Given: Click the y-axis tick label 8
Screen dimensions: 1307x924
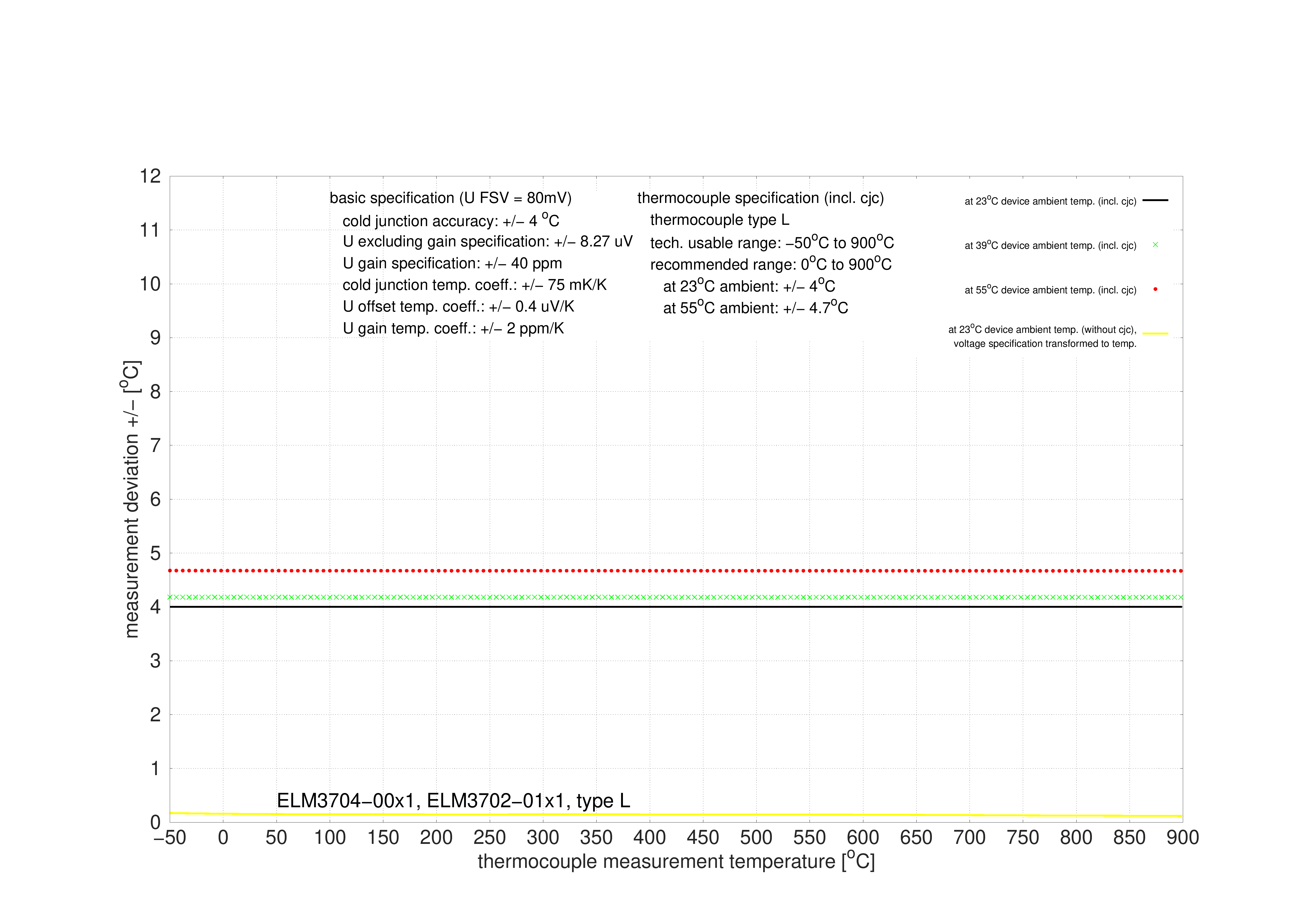Looking at the screenshot, I should click(156, 391).
